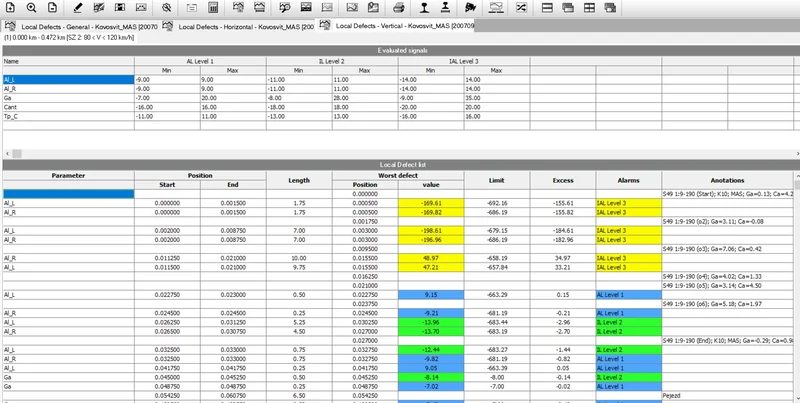Click the worst defect value 9.15
This screenshot has width=800, height=403.
pos(431,295)
